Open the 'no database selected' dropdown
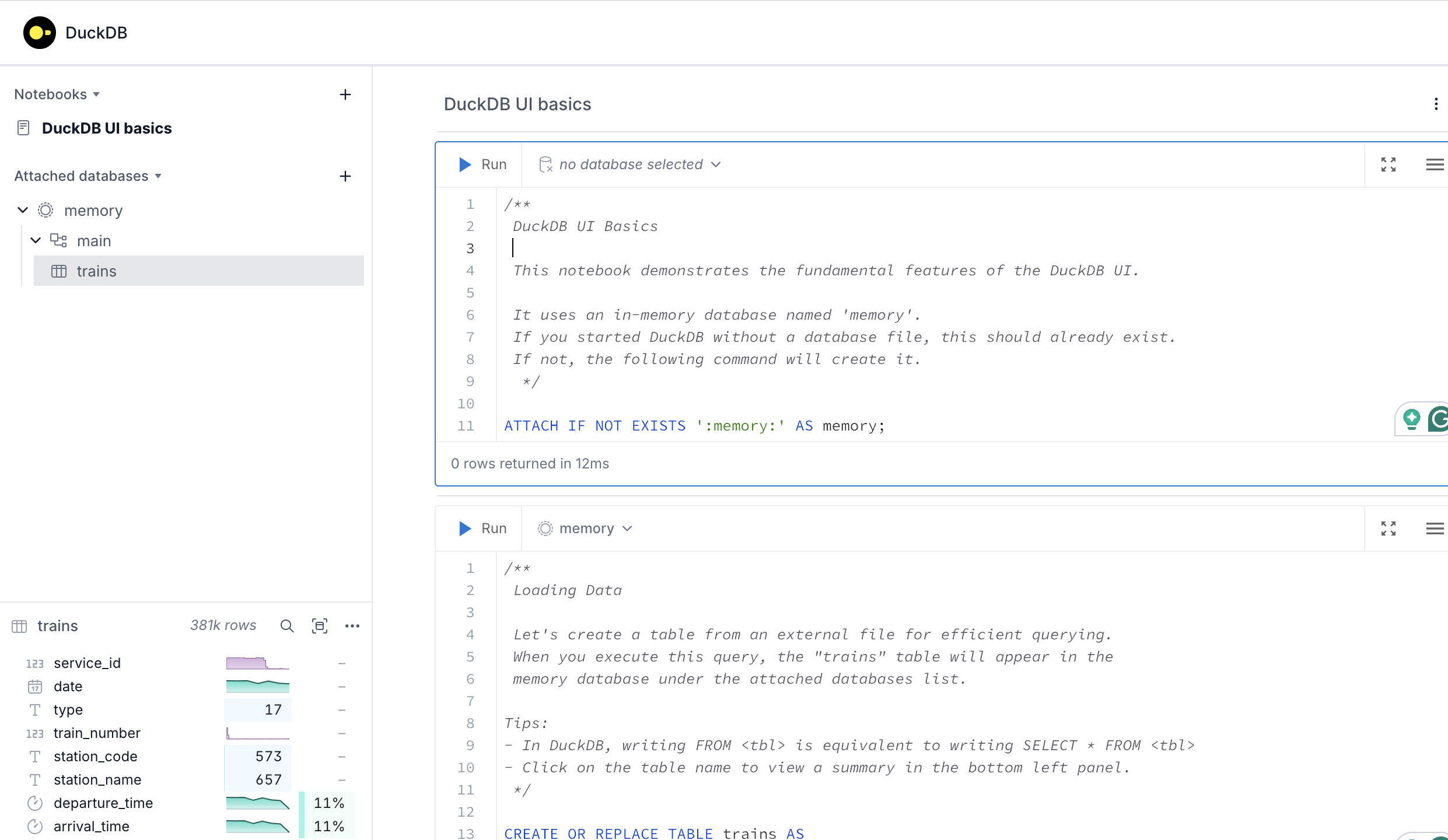1448x840 pixels. pos(630,164)
